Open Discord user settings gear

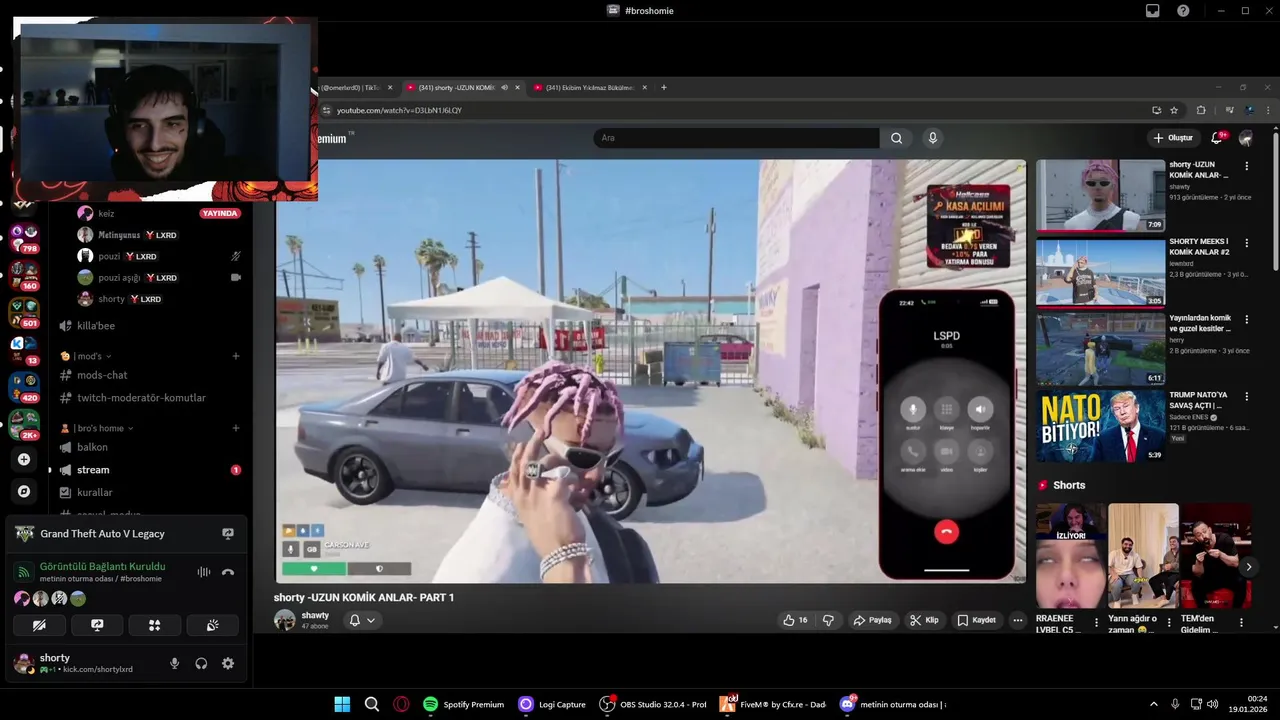tap(228, 663)
